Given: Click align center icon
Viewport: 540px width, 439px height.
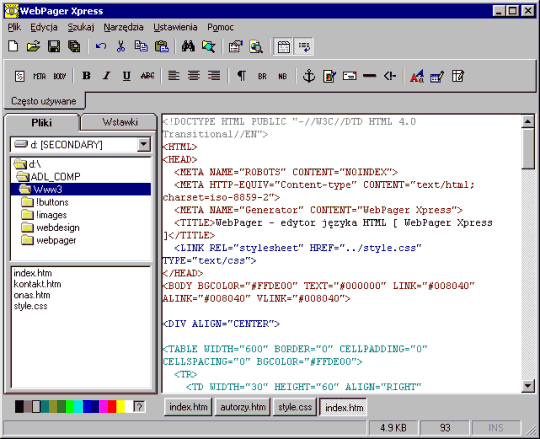Looking at the screenshot, I should [x=194, y=76].
